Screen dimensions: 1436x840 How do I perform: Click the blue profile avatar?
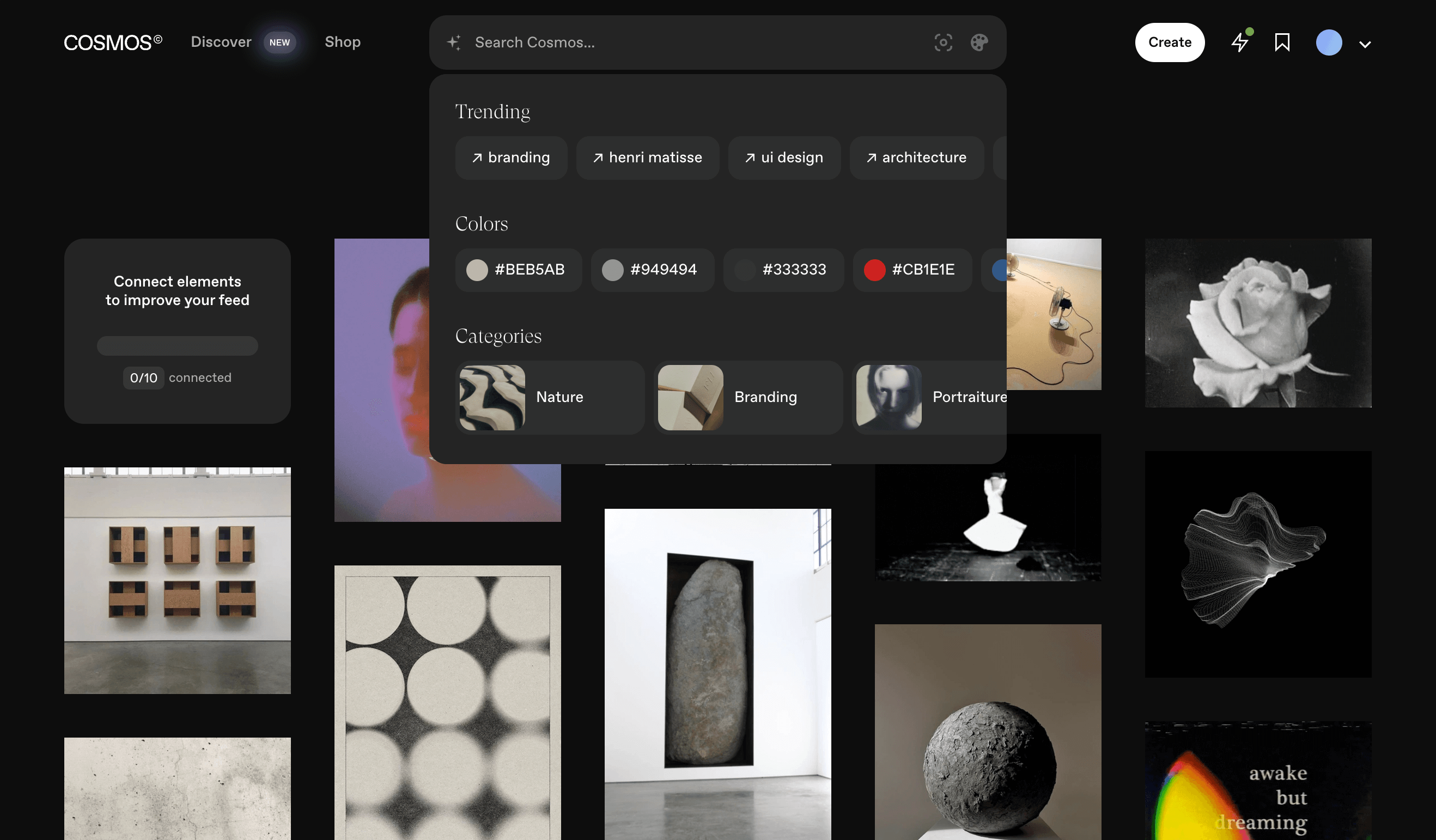(x=1328, y=42)
